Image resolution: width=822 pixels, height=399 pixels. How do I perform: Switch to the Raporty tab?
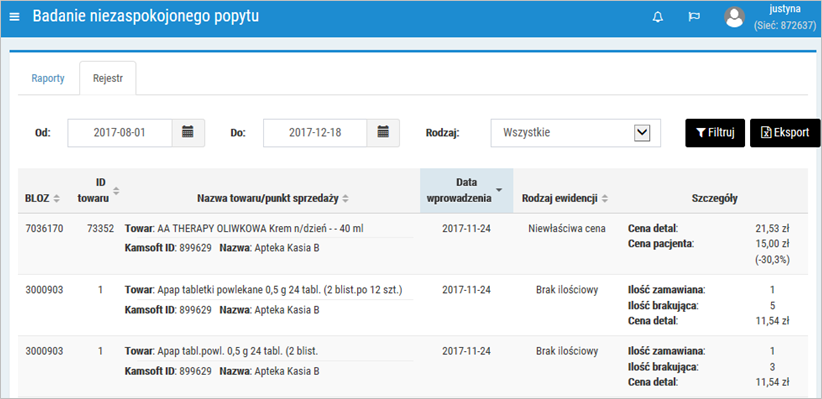point(48,79)
